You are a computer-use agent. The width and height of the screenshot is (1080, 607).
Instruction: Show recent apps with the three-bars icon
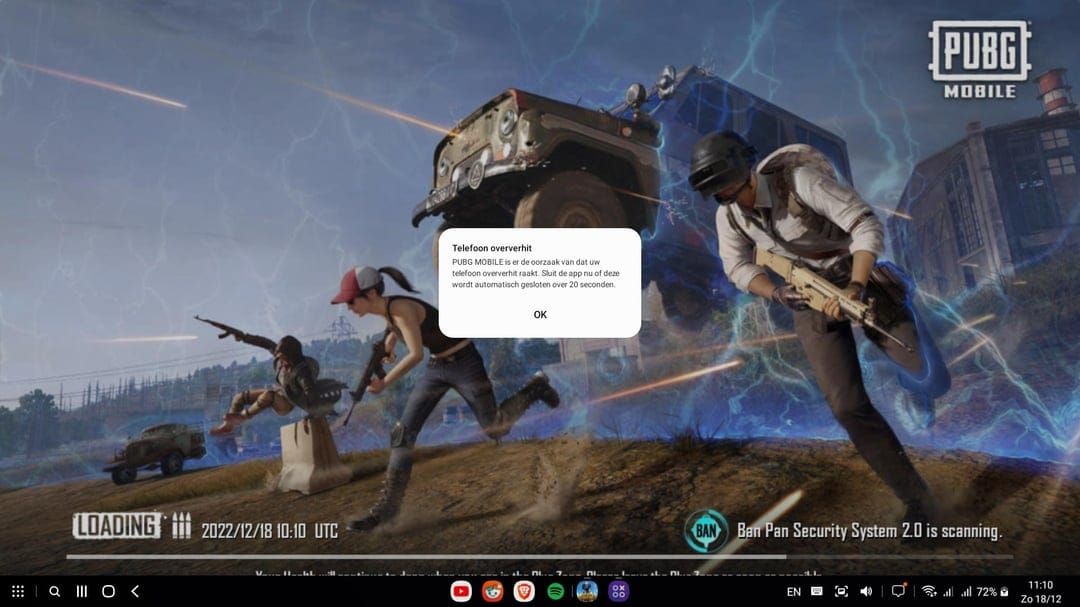81,591
